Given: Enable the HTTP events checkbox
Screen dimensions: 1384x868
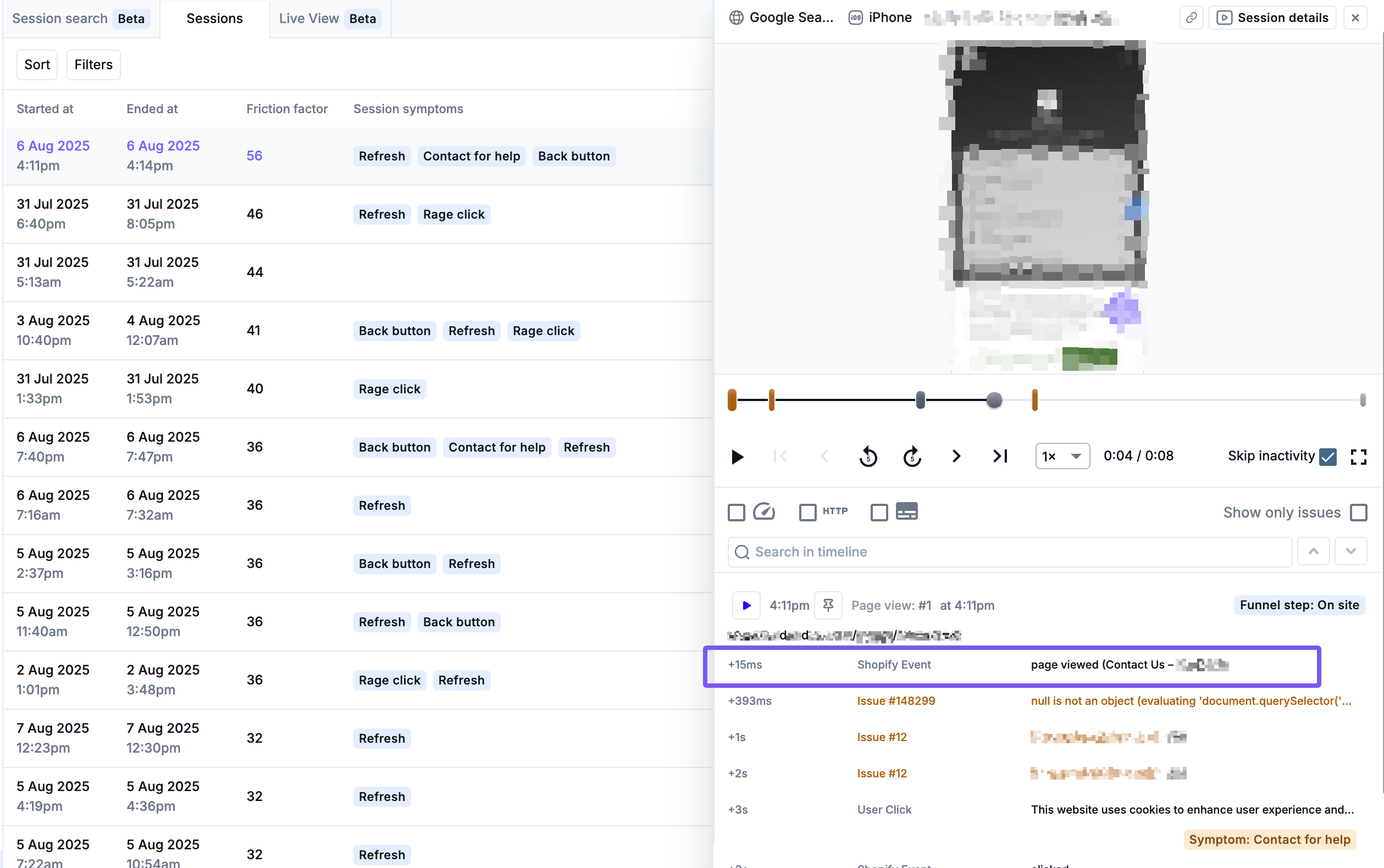Looking at the screenshot, I should pyautogui.click(x=809, y=512).
